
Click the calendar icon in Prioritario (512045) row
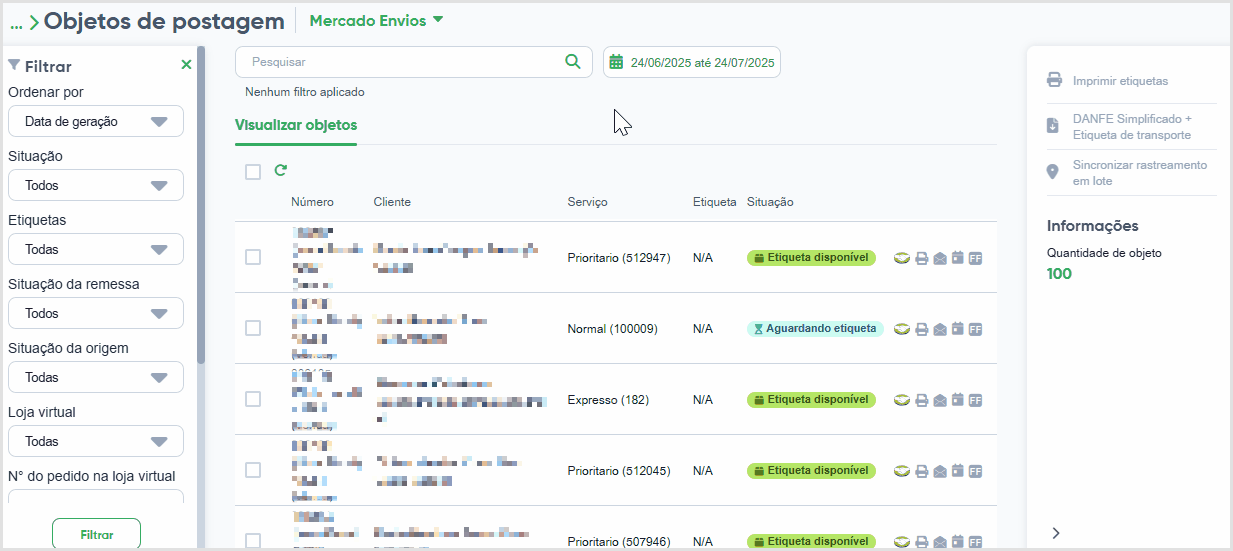957,471
